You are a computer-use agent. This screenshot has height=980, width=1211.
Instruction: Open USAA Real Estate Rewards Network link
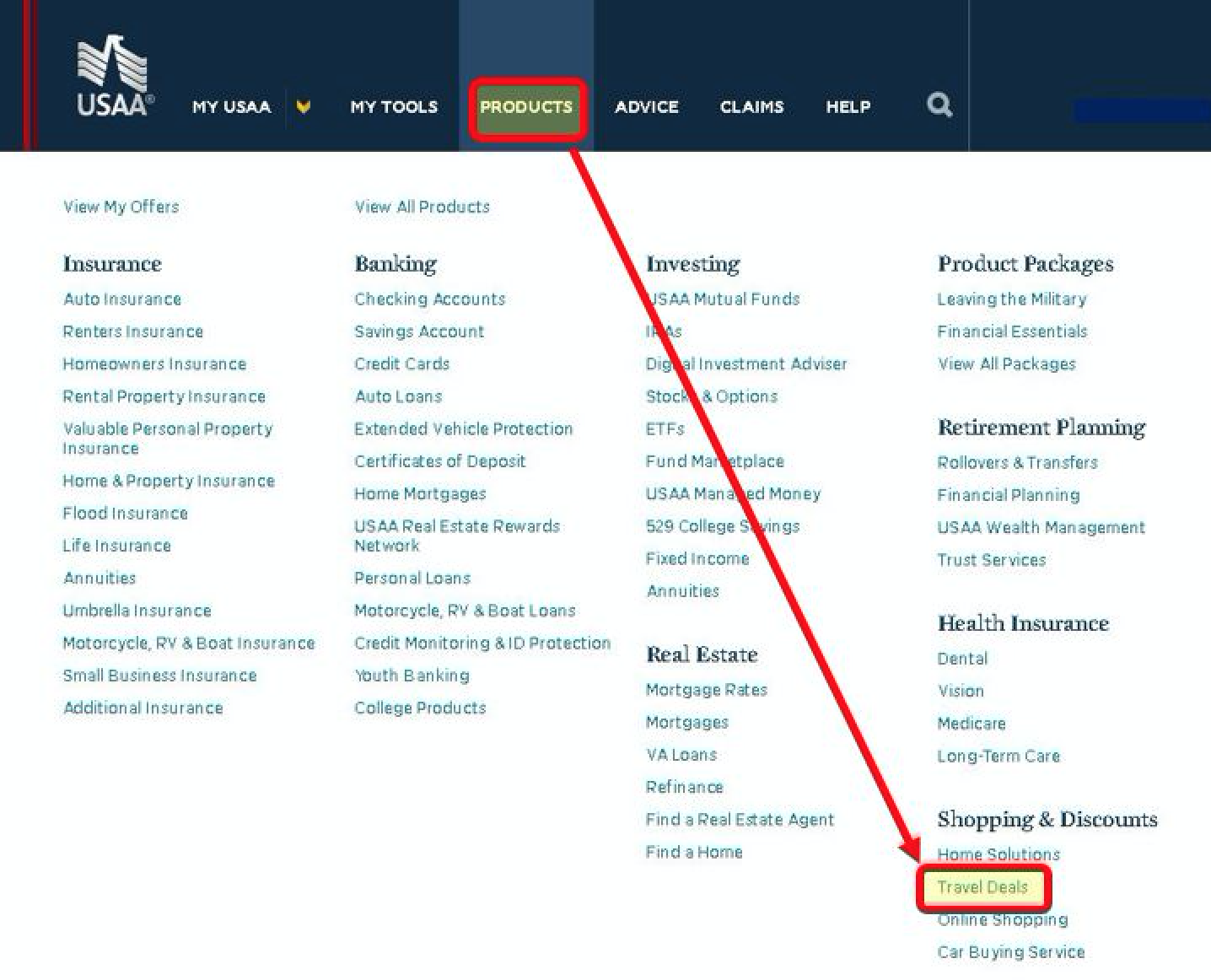(x=457, y=536)
